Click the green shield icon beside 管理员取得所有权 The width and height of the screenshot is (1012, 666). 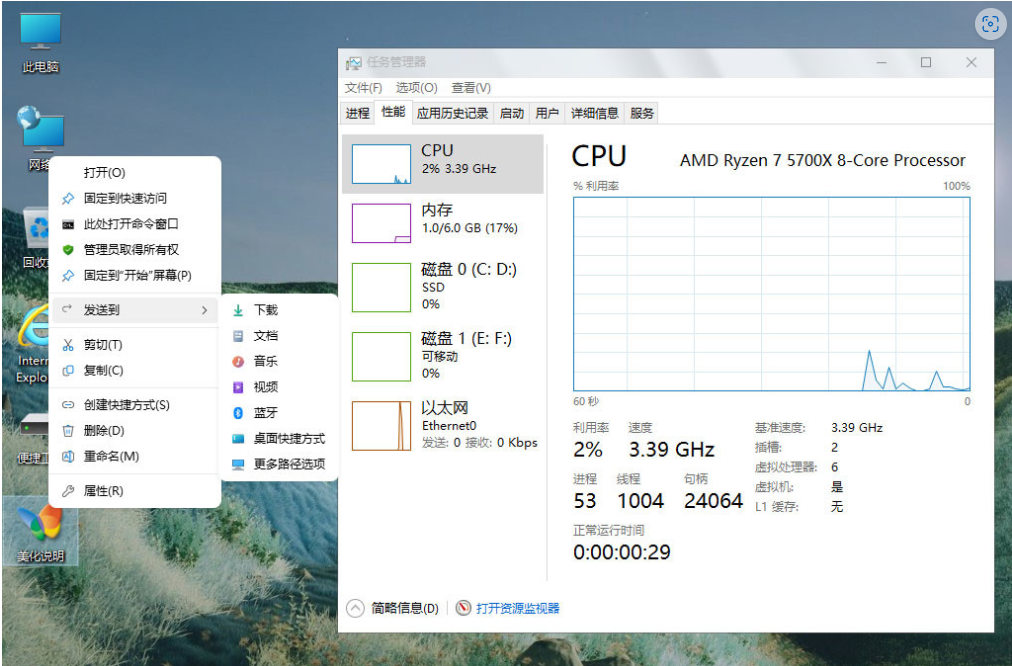(68, 250)
